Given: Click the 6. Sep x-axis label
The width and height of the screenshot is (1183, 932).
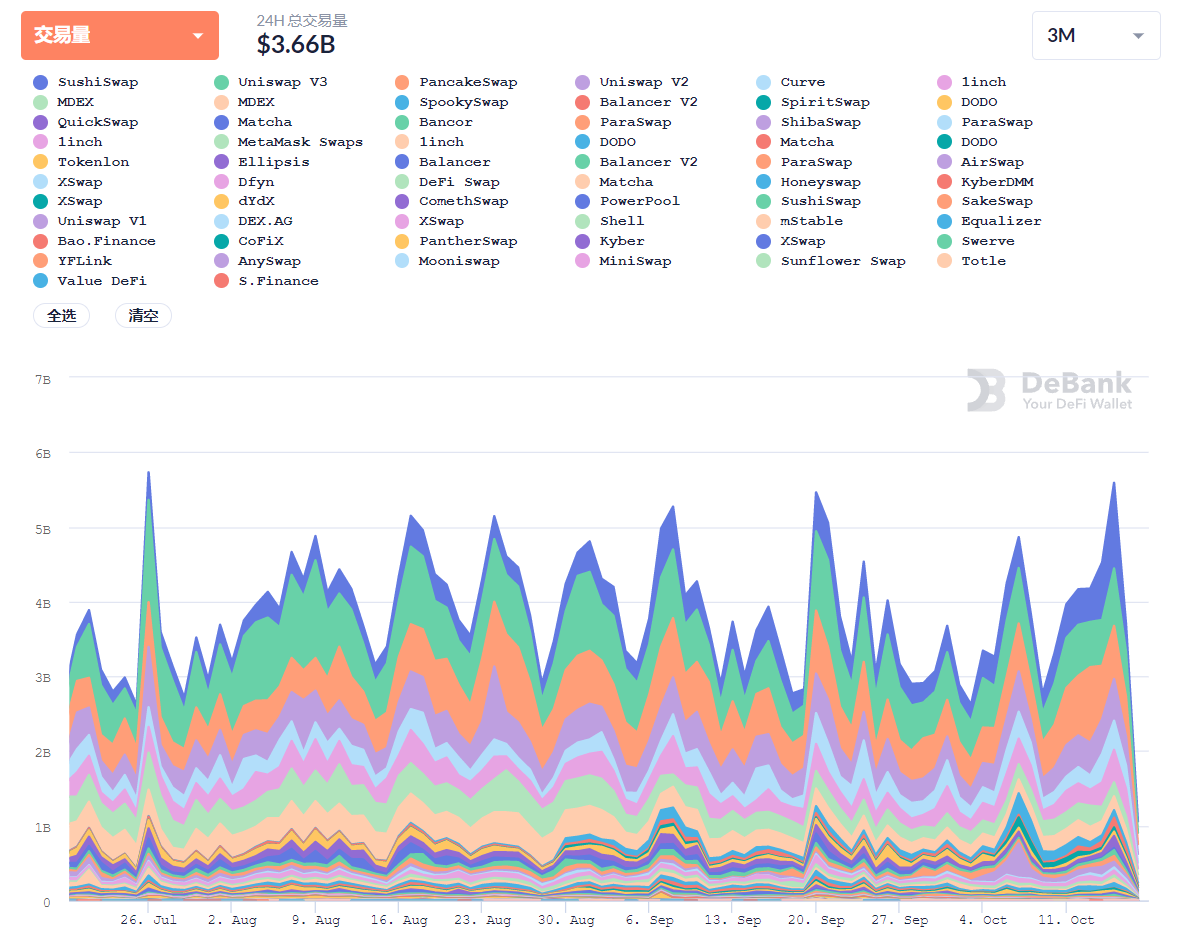Looking at the screenshot, I should (x=650, y=920).
